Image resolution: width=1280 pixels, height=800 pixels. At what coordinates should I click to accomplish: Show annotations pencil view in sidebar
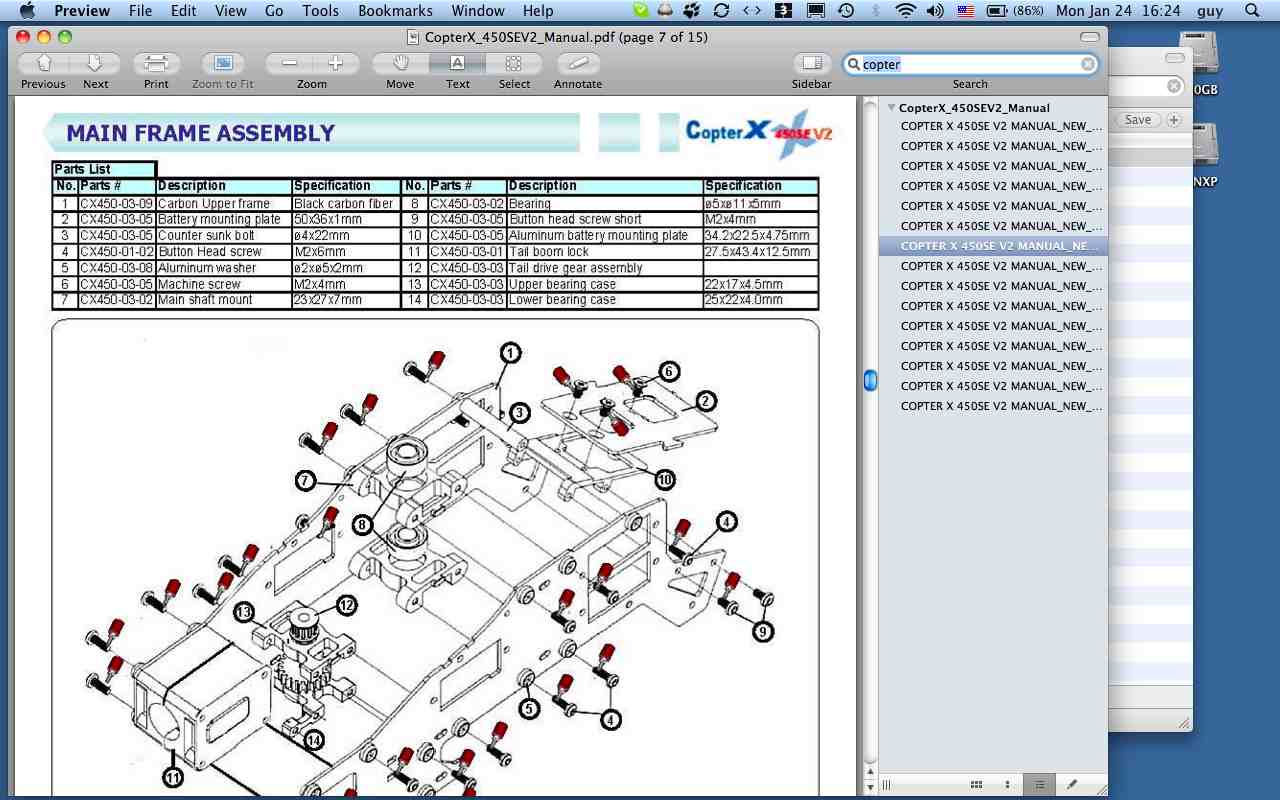tap(1072, 785)
